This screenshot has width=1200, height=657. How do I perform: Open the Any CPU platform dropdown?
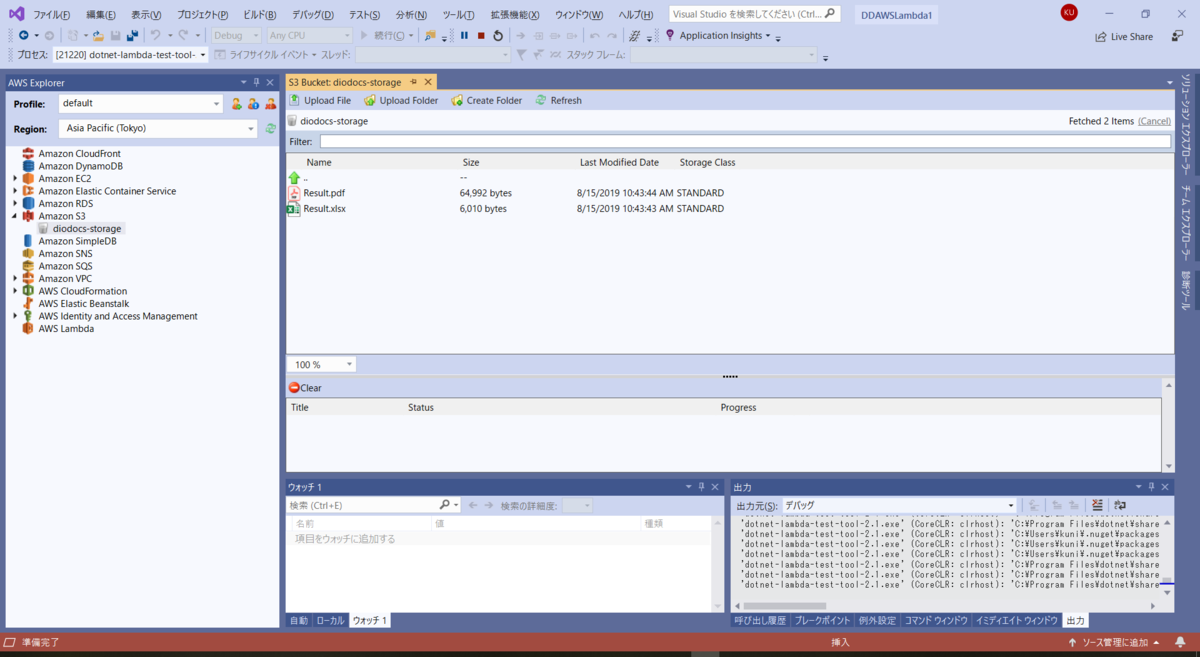click(310, 35)
